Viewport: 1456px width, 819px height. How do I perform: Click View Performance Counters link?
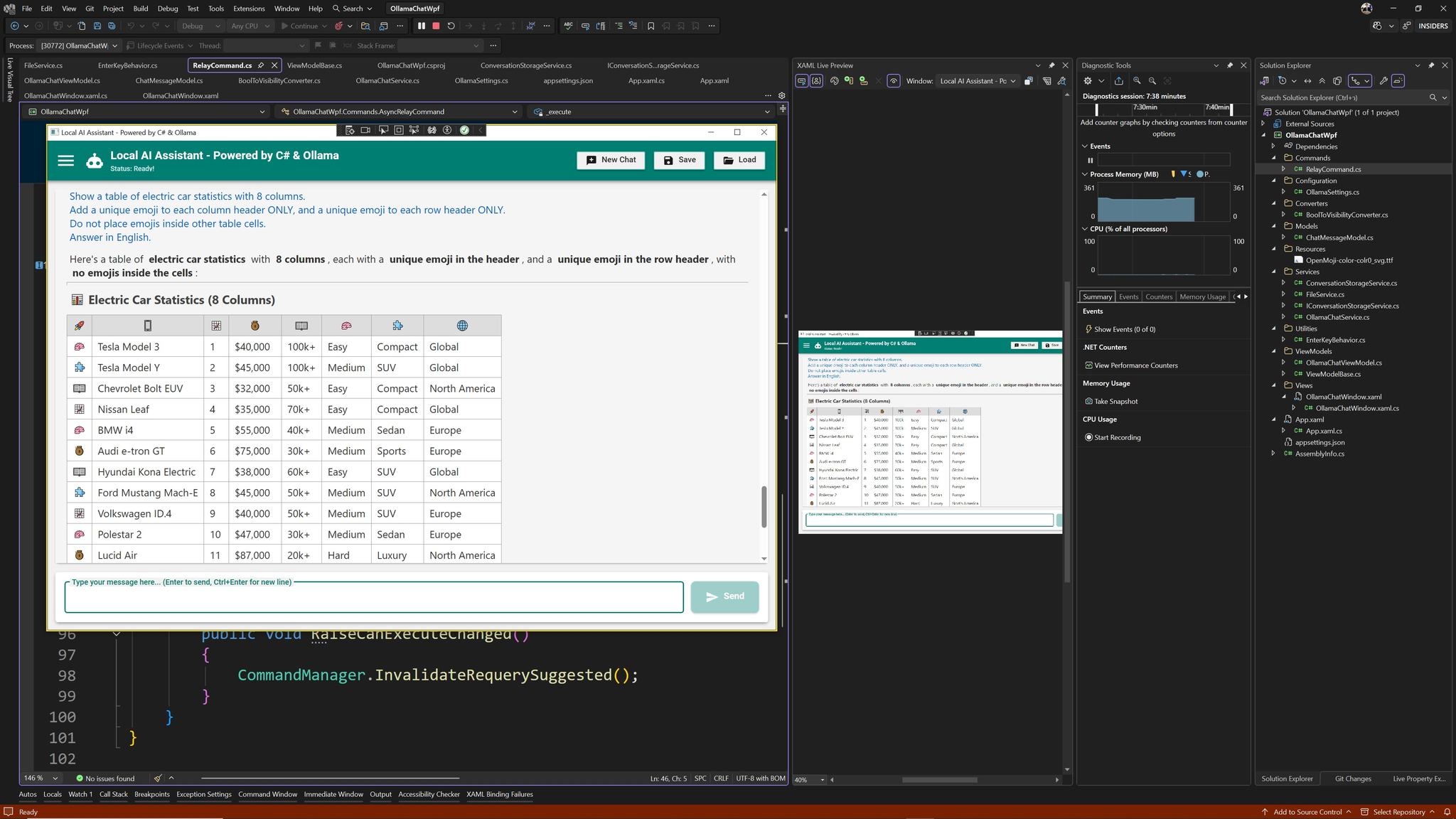click(1135, 365)
